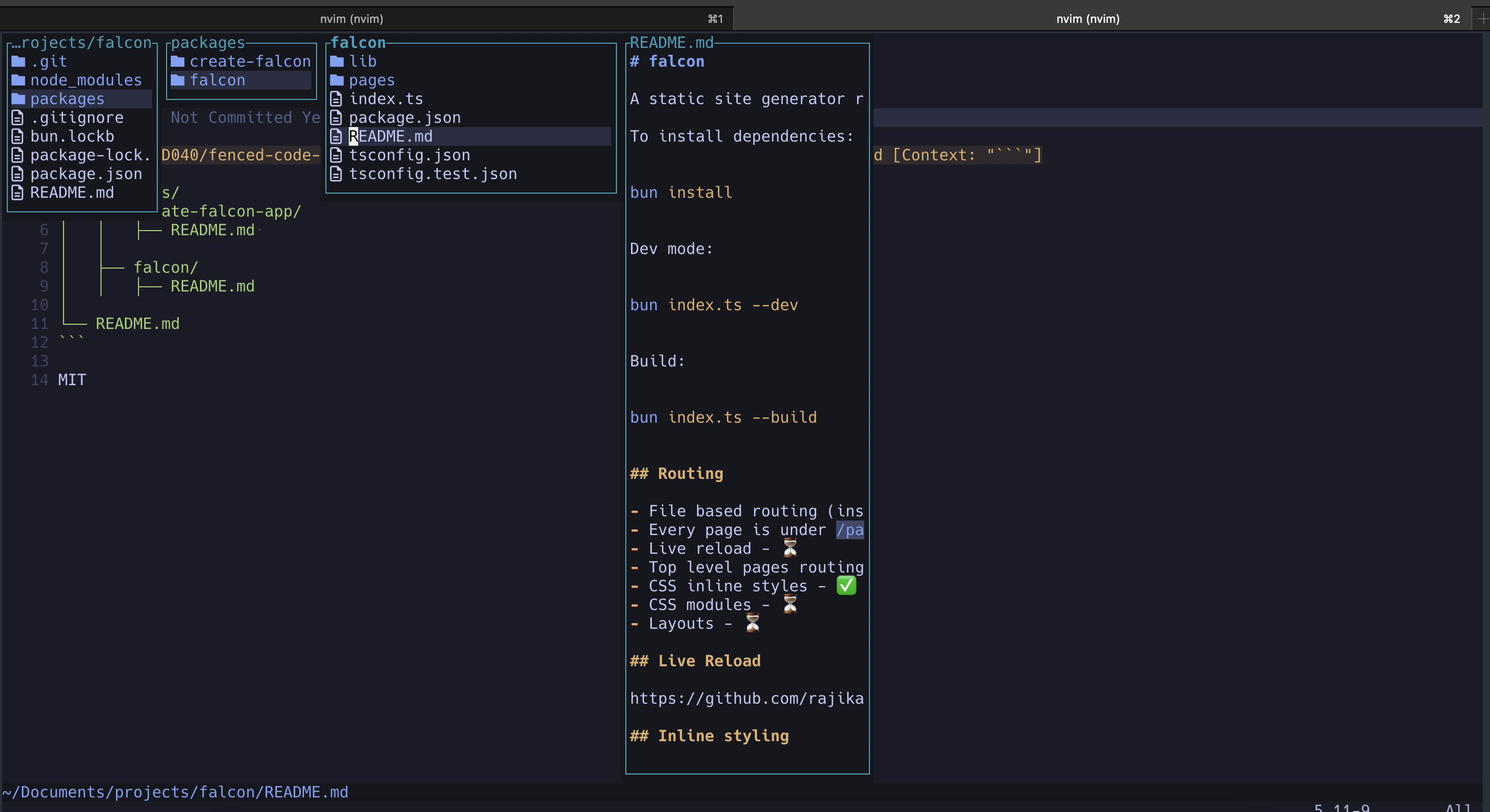Click the node_modules folder icon
This screenshot has width=1490, height=812.
[x=19, y=80]
